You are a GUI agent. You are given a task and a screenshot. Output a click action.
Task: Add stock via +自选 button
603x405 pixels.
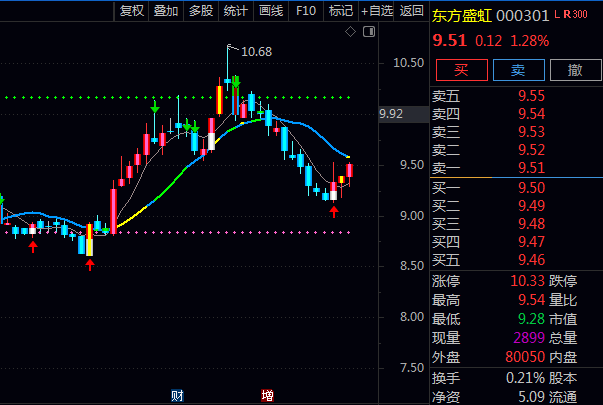(376, 11)
